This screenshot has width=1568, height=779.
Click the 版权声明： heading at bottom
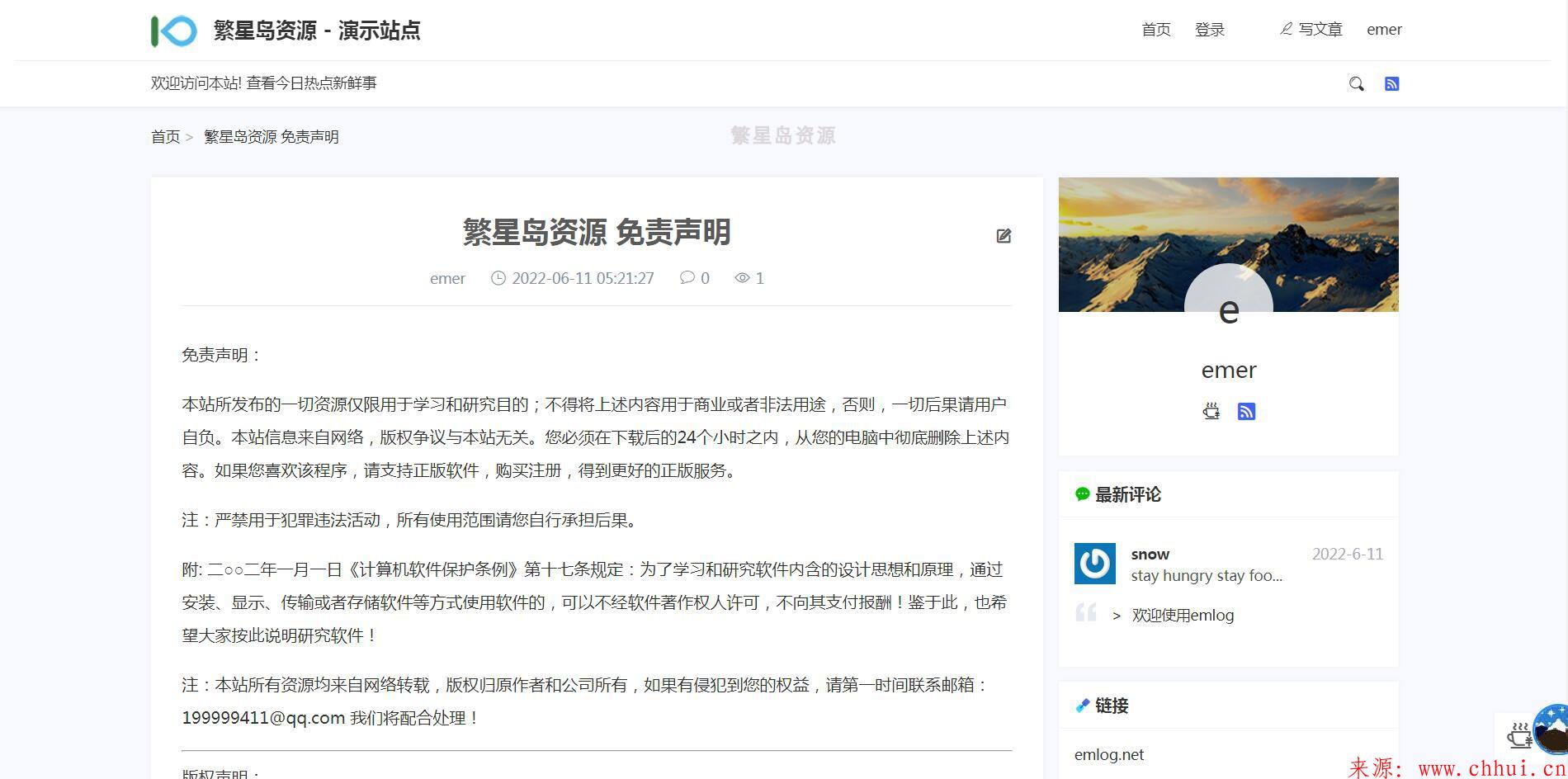[x=222, y=773]
